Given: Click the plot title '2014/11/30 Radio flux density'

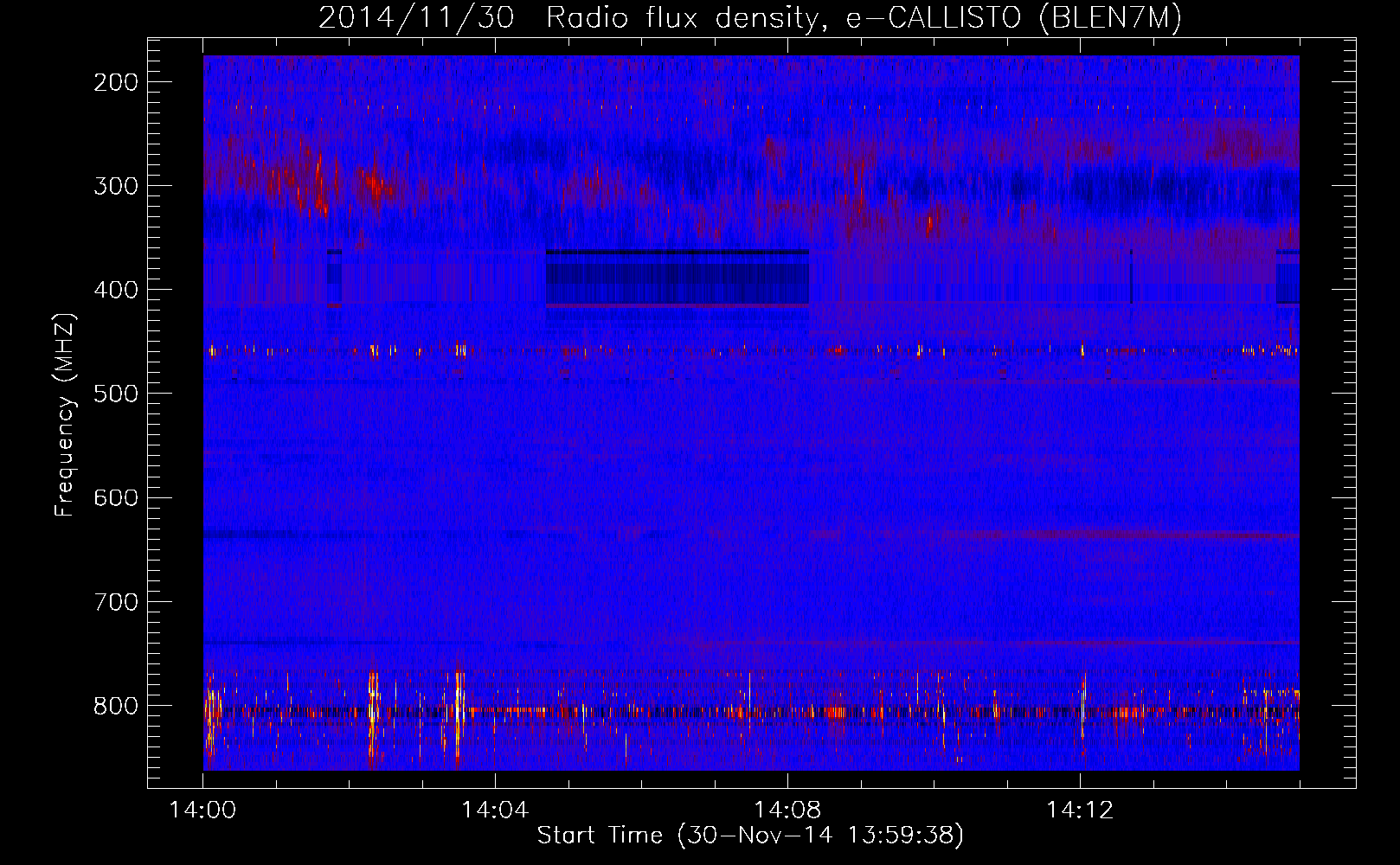Looking at the screenshot, I should click(749, 17).
